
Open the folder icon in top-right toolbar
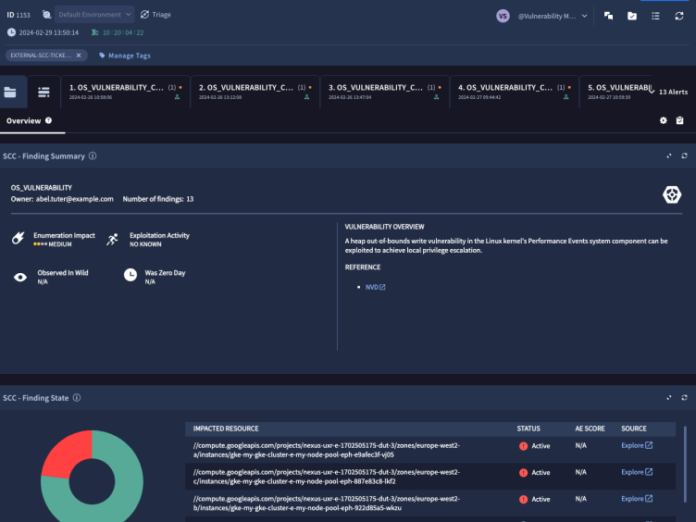tap(631, 16)
